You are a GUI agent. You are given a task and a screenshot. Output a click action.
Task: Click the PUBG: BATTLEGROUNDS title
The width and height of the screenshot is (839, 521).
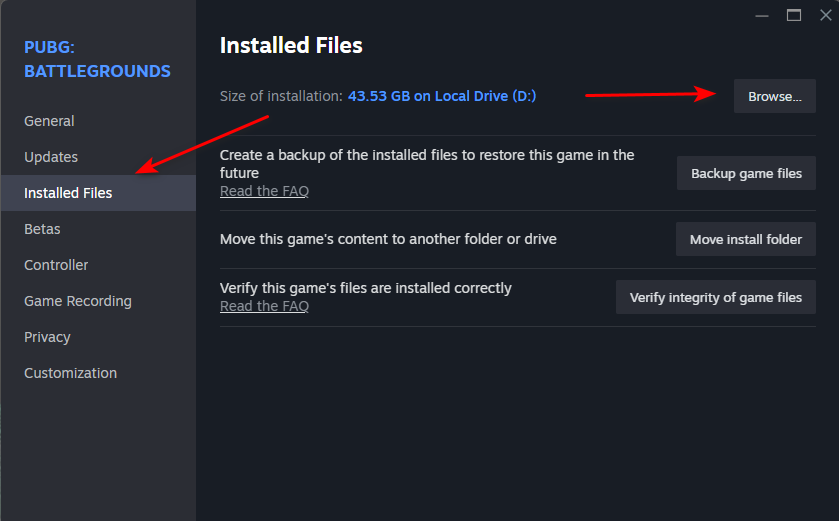point(97,59)
